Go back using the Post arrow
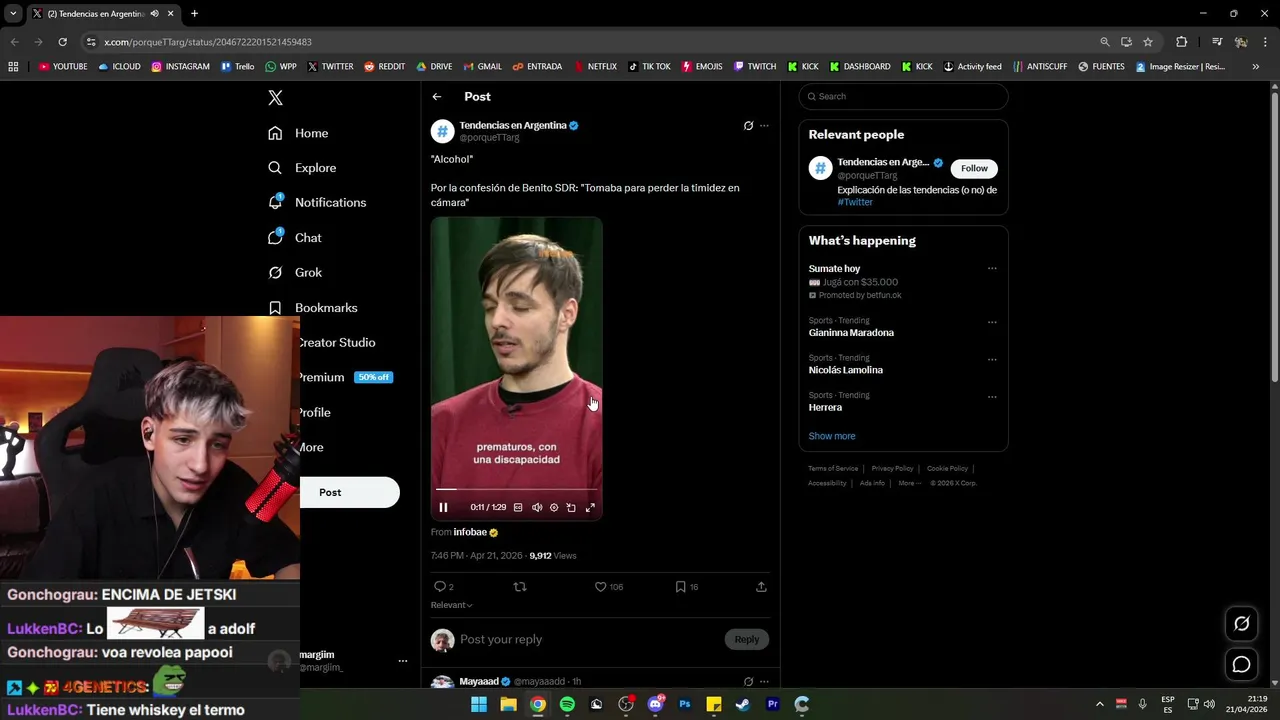 point(437,97)
